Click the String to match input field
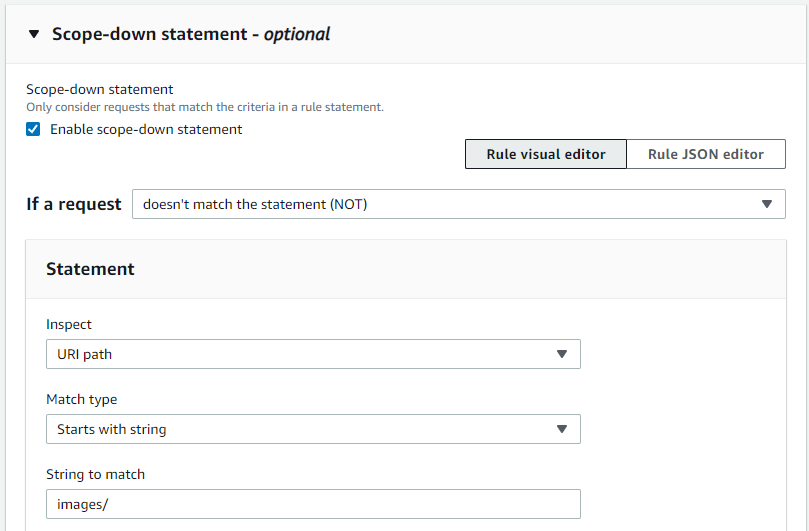 point(313,504)
